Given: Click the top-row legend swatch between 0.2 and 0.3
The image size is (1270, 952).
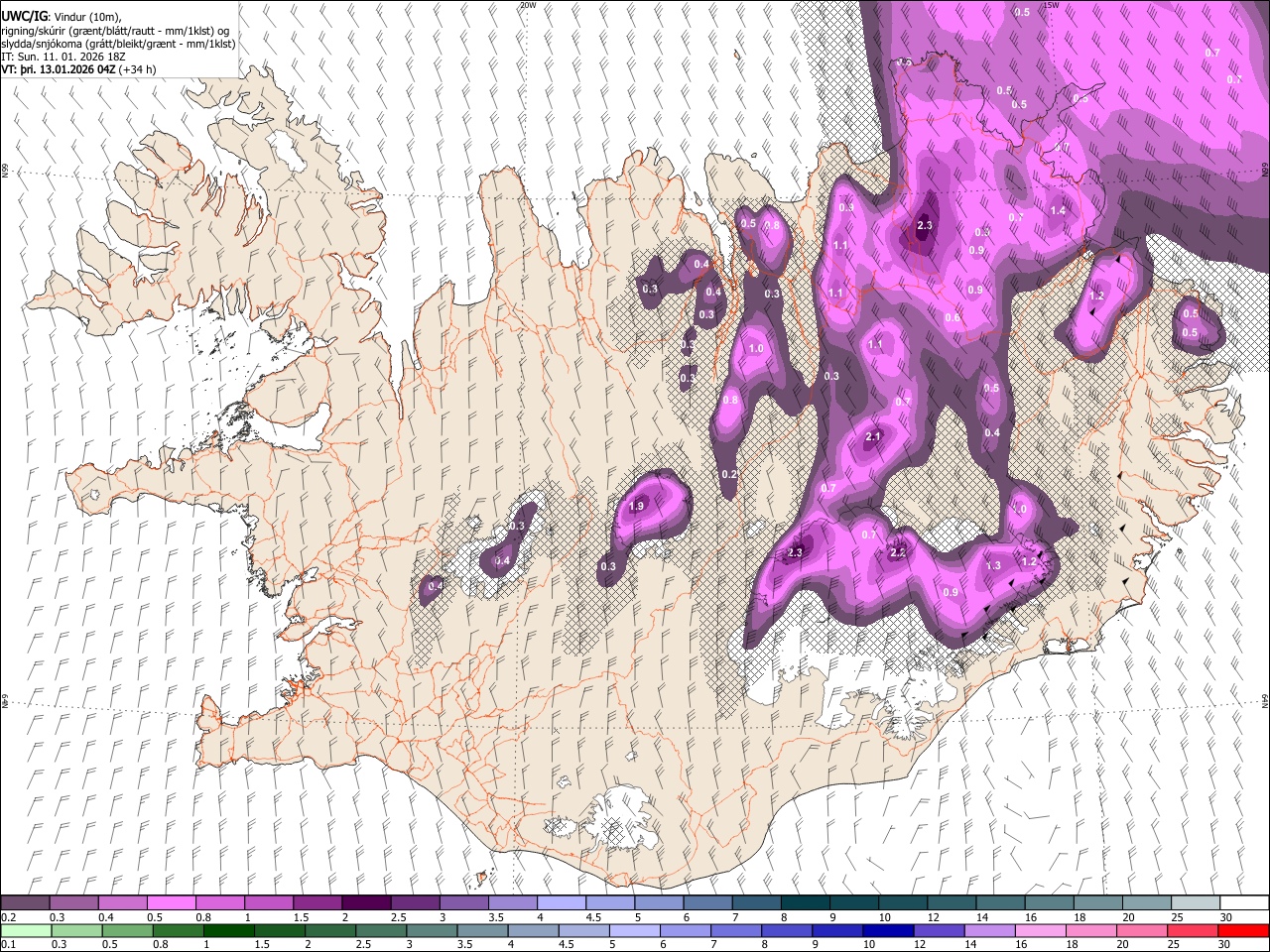Looking at the screenshot, I should pos(25,903).
